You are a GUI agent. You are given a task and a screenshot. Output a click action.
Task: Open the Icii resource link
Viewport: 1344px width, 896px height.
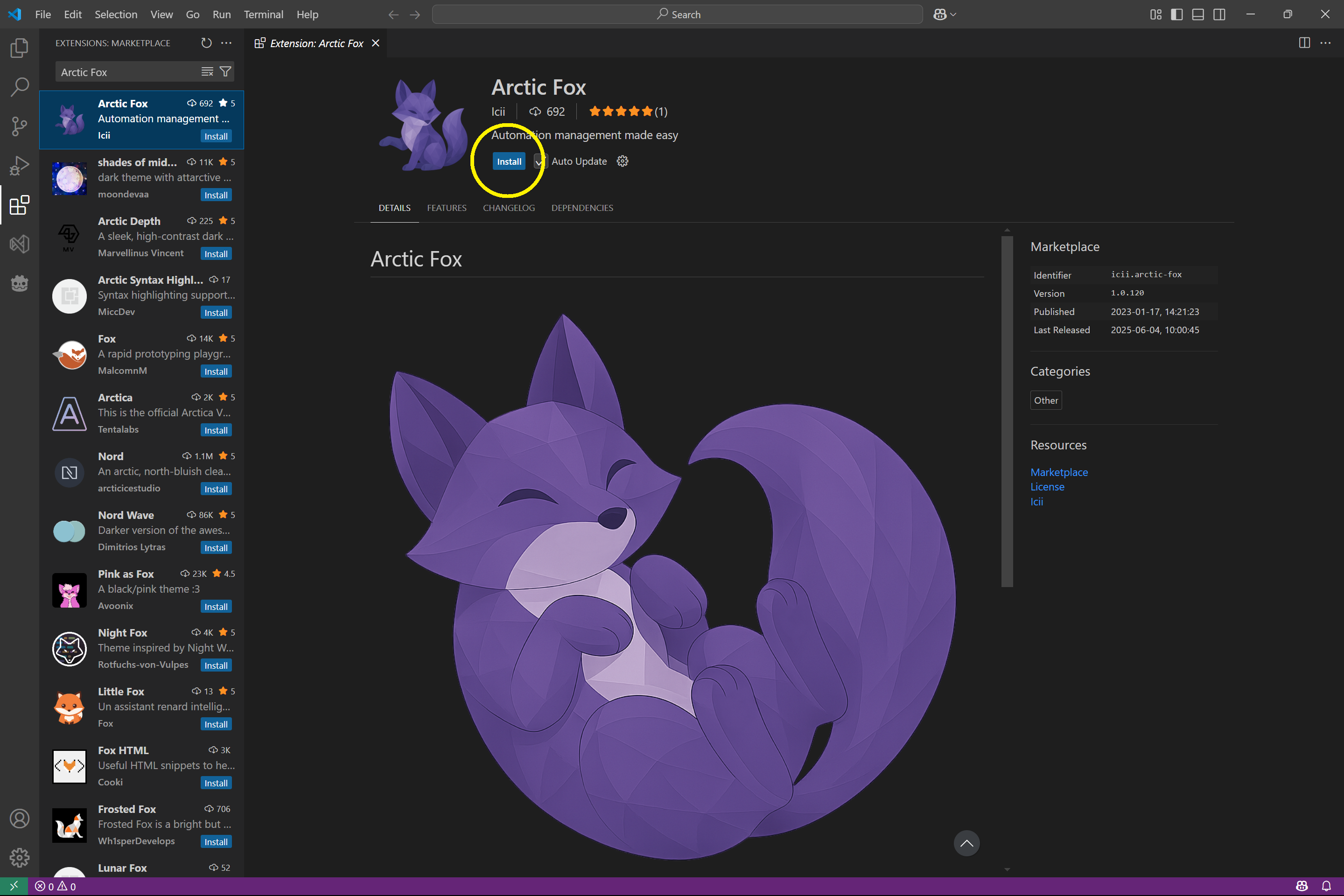tap(1036, 501)
